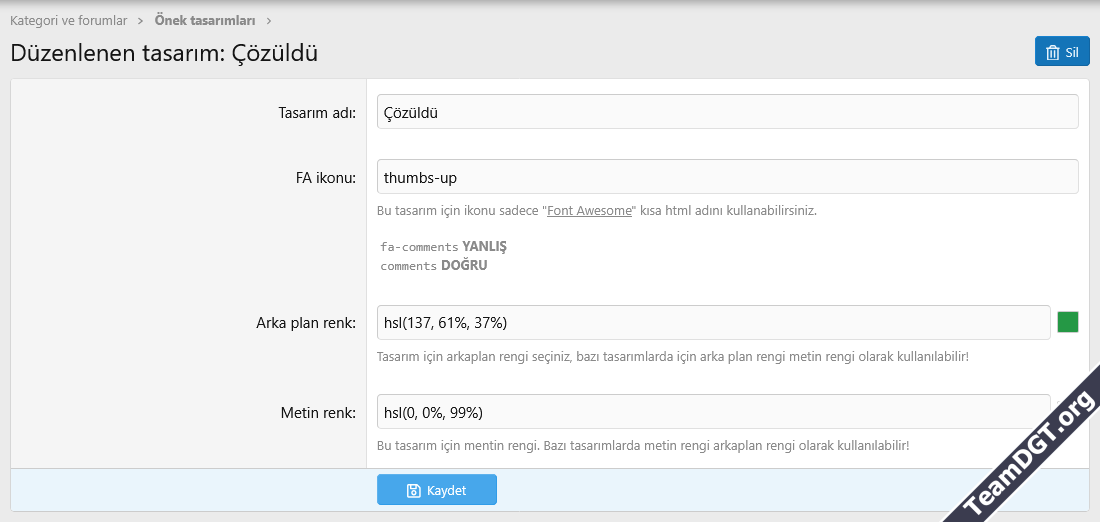Click the Tasarım adı label
Screen dimensions: 1100x522
316,112
